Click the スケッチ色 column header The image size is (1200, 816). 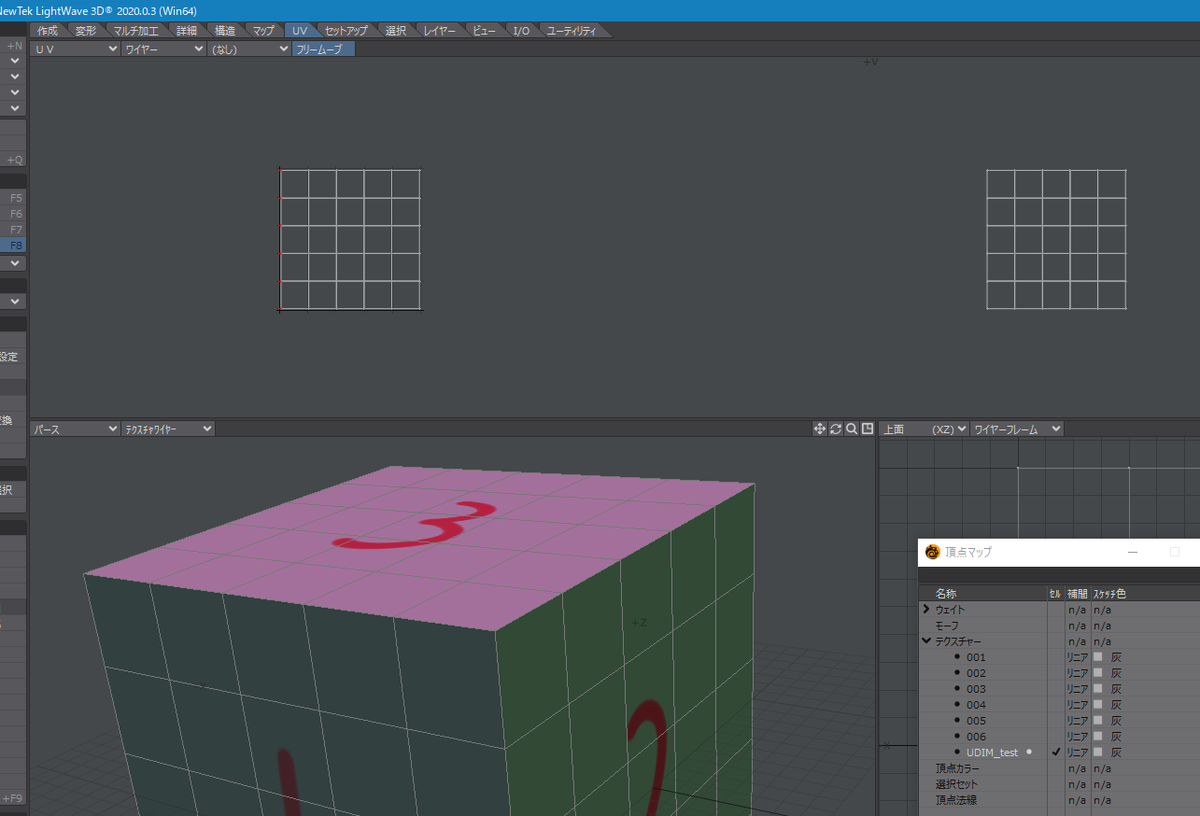[x=1109, y=593]
